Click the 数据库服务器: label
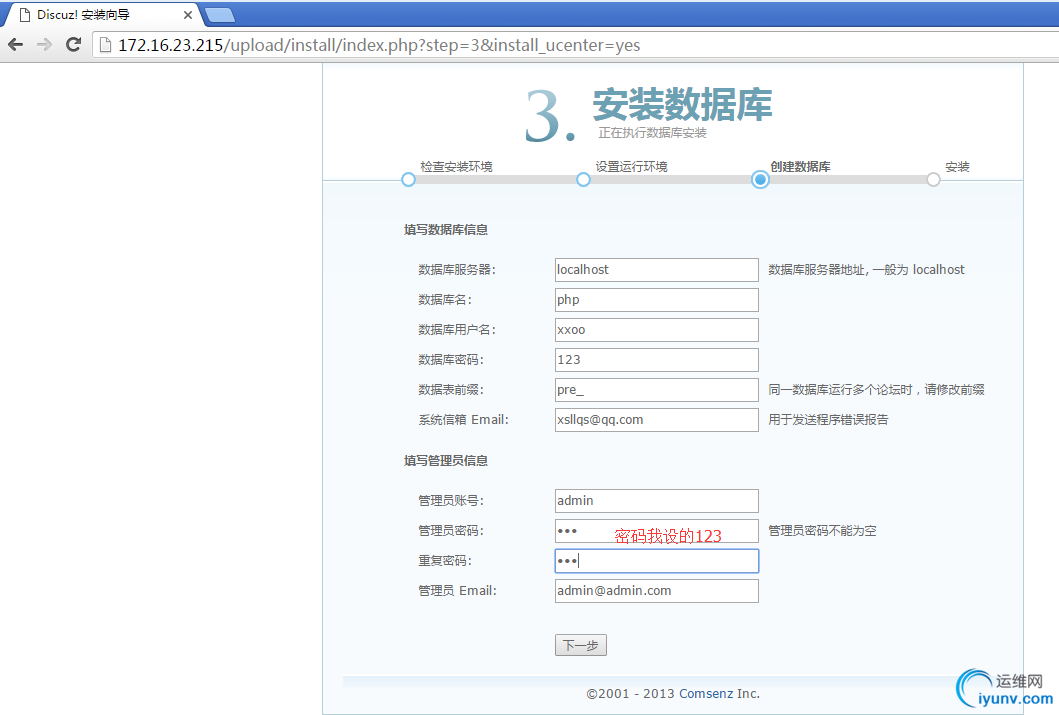This screenshot has width=1059, height=715. pyautogui.click(x=457, y=269)
